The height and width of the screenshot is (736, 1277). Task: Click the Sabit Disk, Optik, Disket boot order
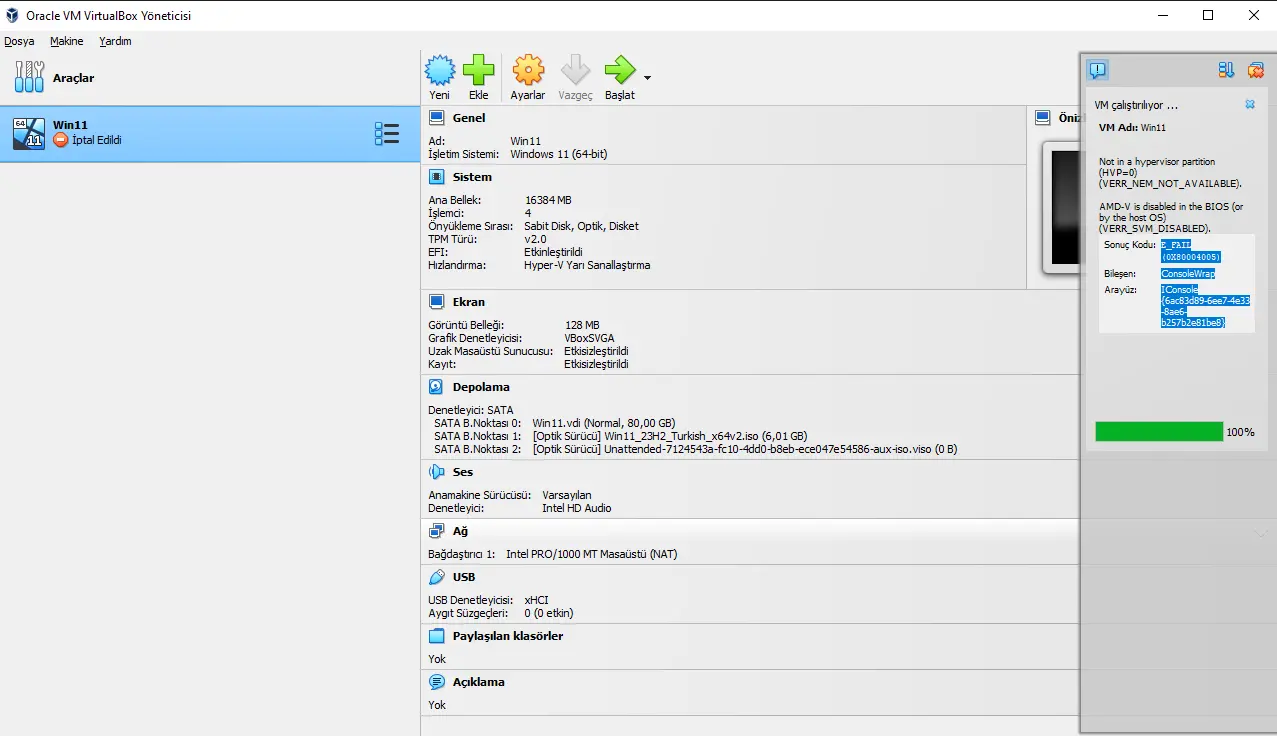581,226
